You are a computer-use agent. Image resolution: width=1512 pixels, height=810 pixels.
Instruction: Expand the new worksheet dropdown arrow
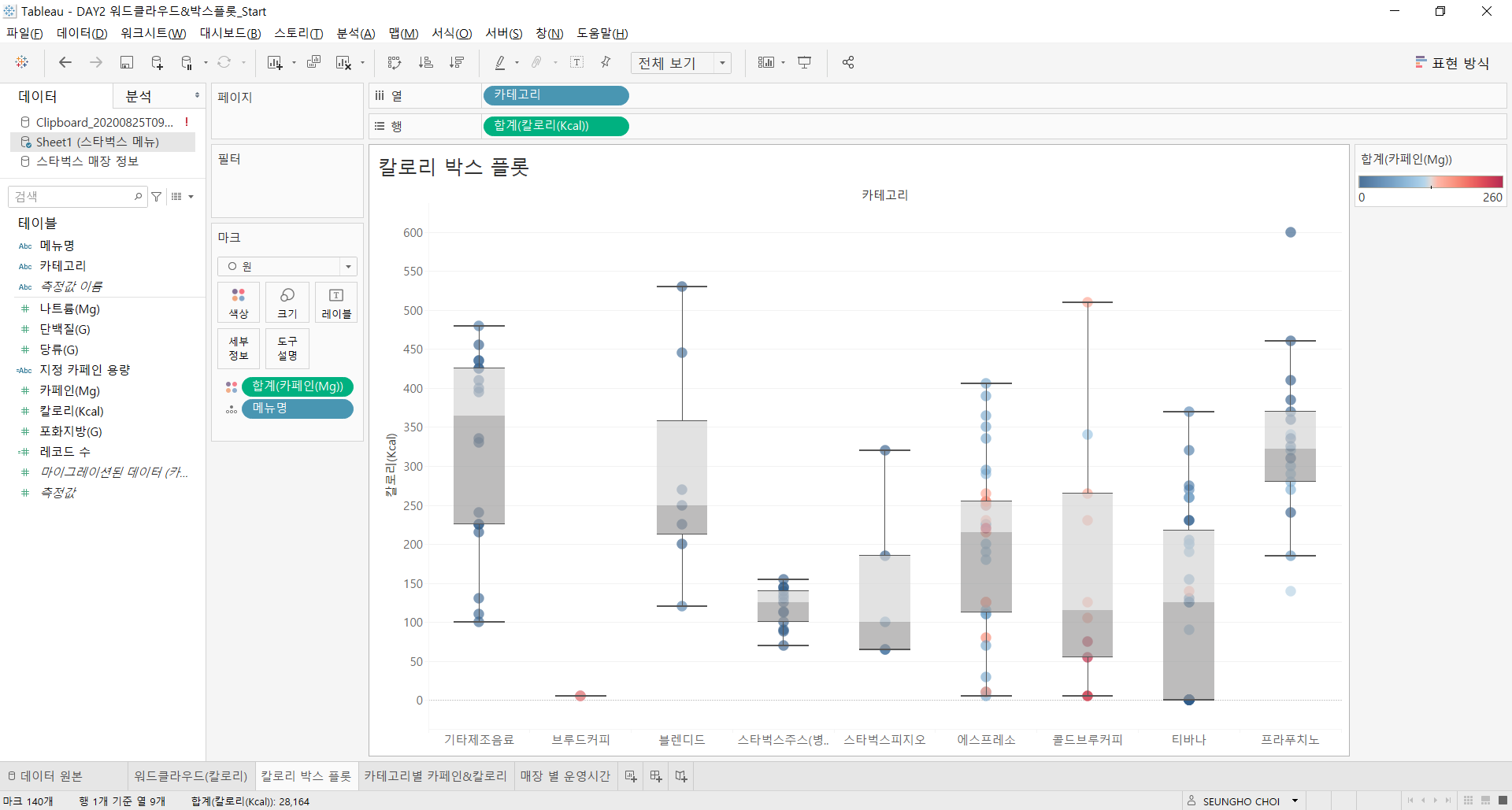point(294,63)
